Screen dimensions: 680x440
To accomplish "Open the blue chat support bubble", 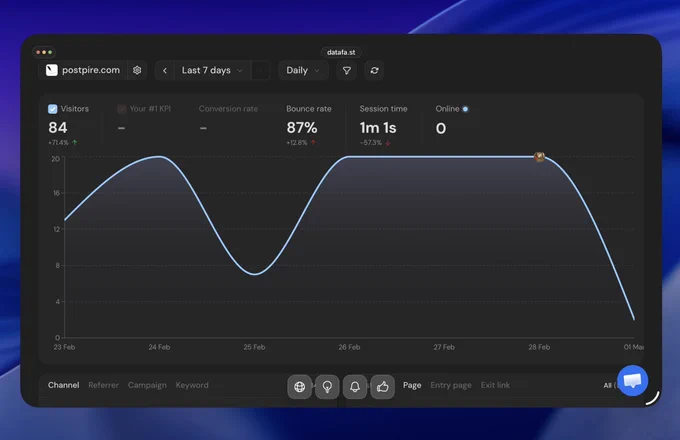I will 633,381.
